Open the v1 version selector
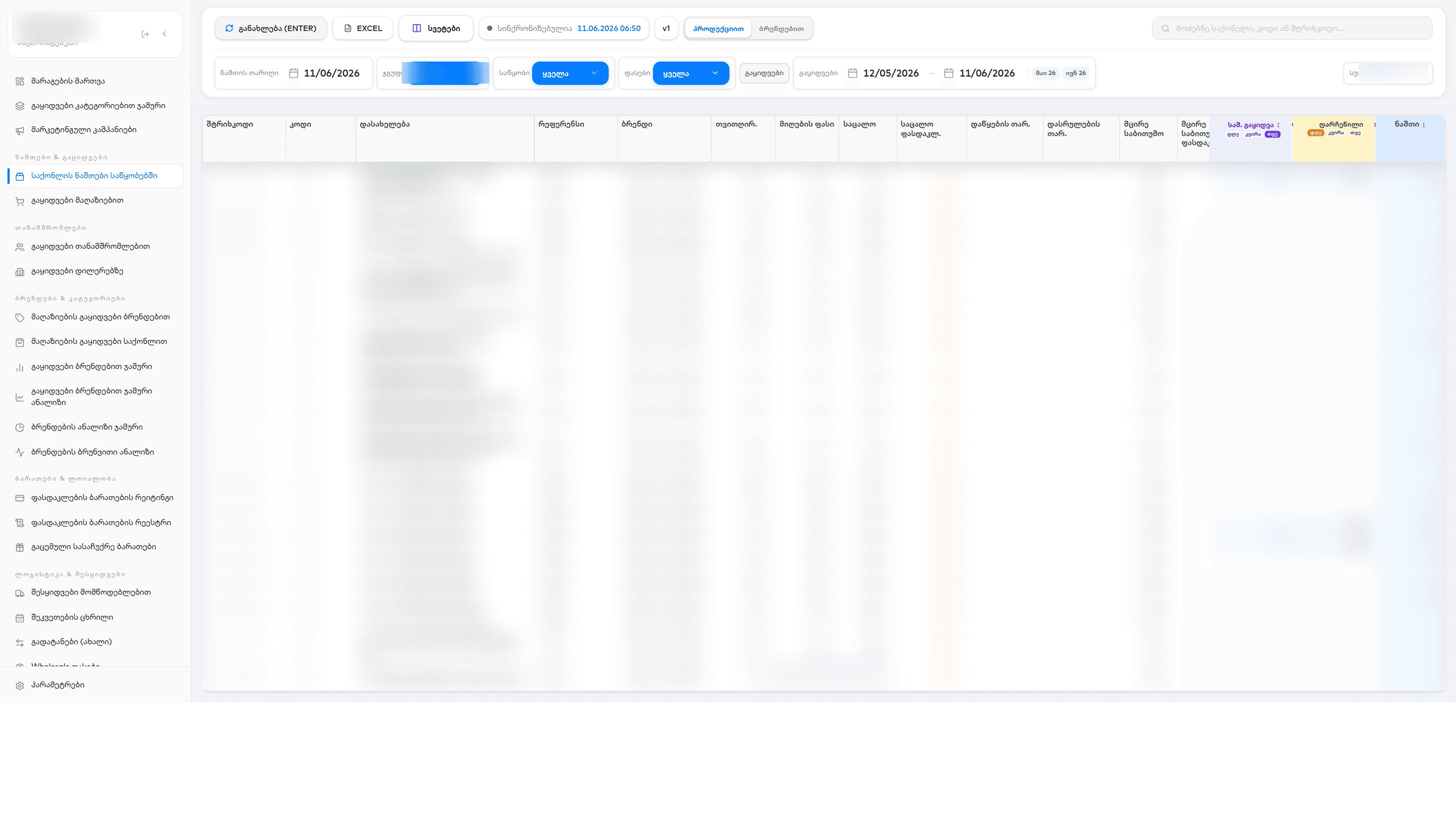 pos(666,29)
